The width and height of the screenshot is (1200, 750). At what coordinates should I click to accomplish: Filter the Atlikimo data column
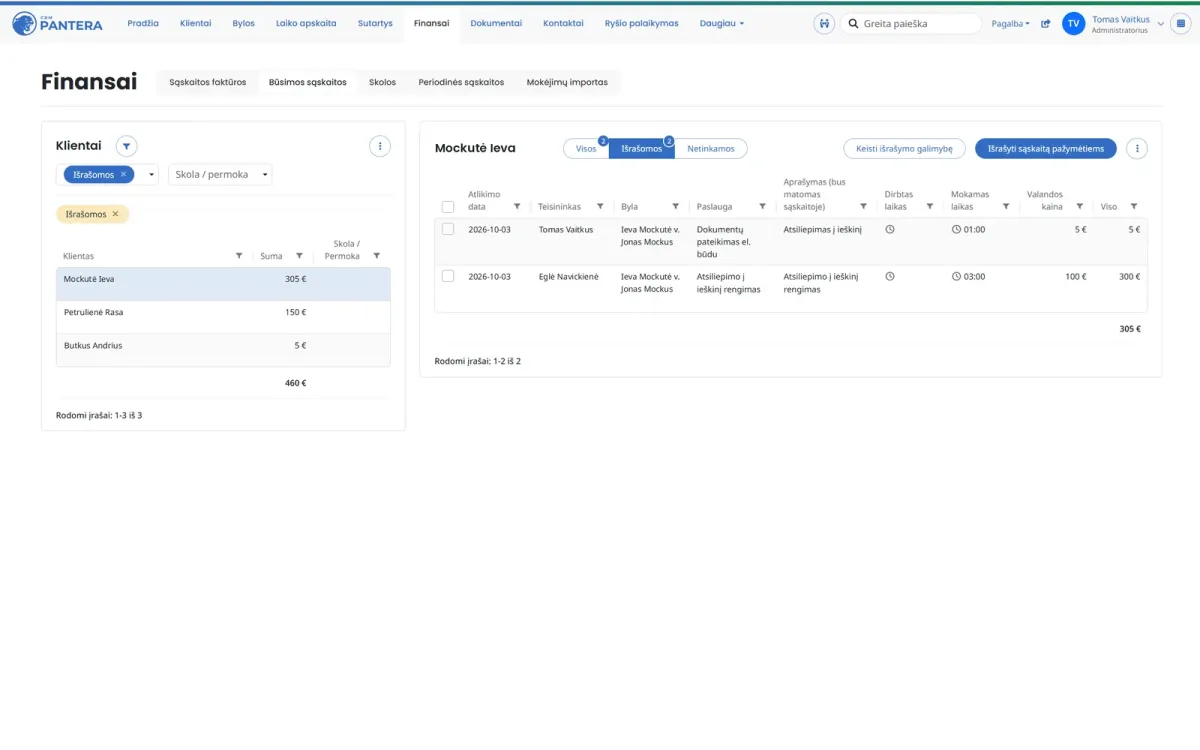tap(517, 207)
